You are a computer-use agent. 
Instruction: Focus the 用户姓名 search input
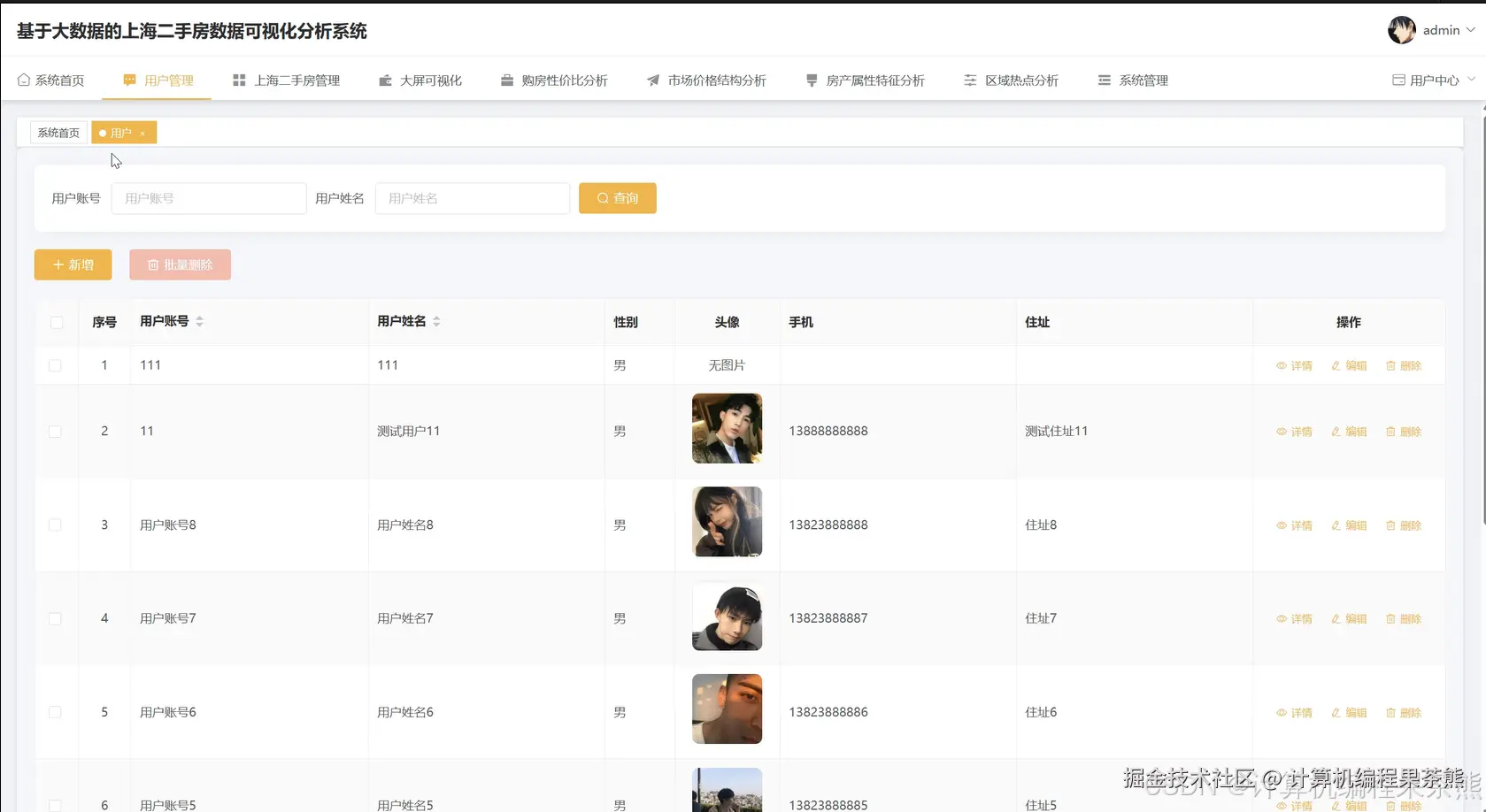(473, 198)
